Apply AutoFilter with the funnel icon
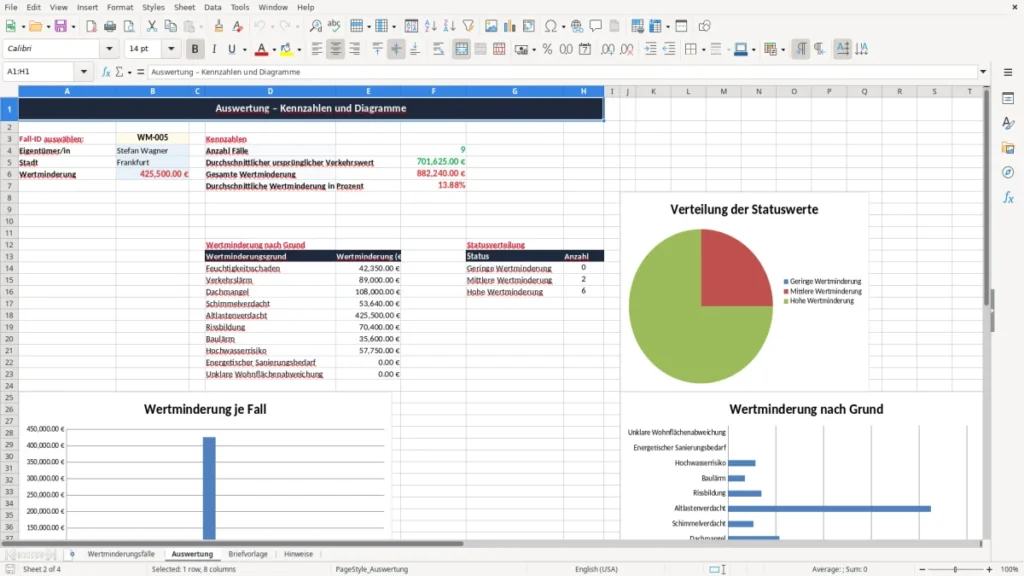The width and height of the screenshot is (1024, 576). 468,26
